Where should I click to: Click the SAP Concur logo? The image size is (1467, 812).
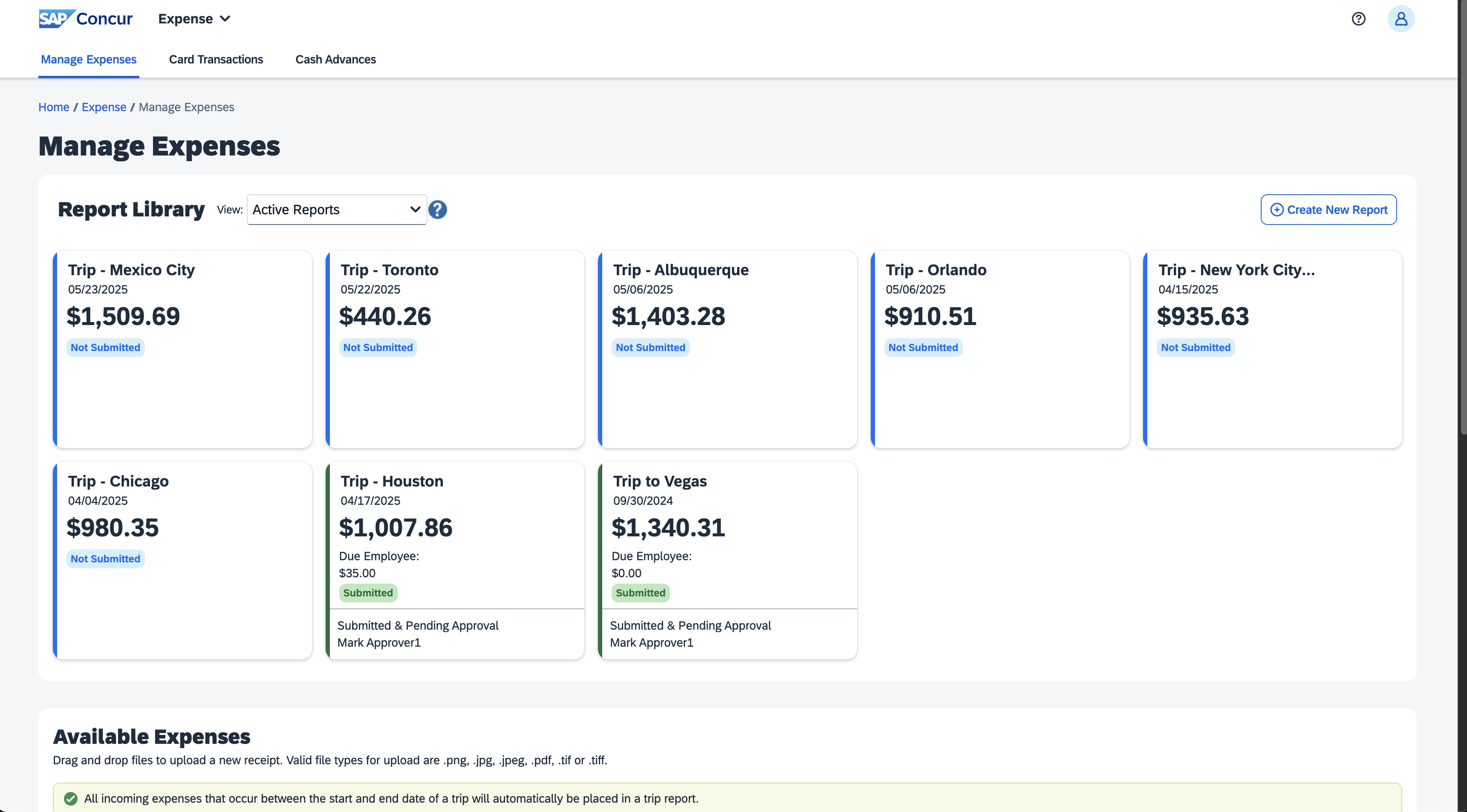(x=85, y=19)
